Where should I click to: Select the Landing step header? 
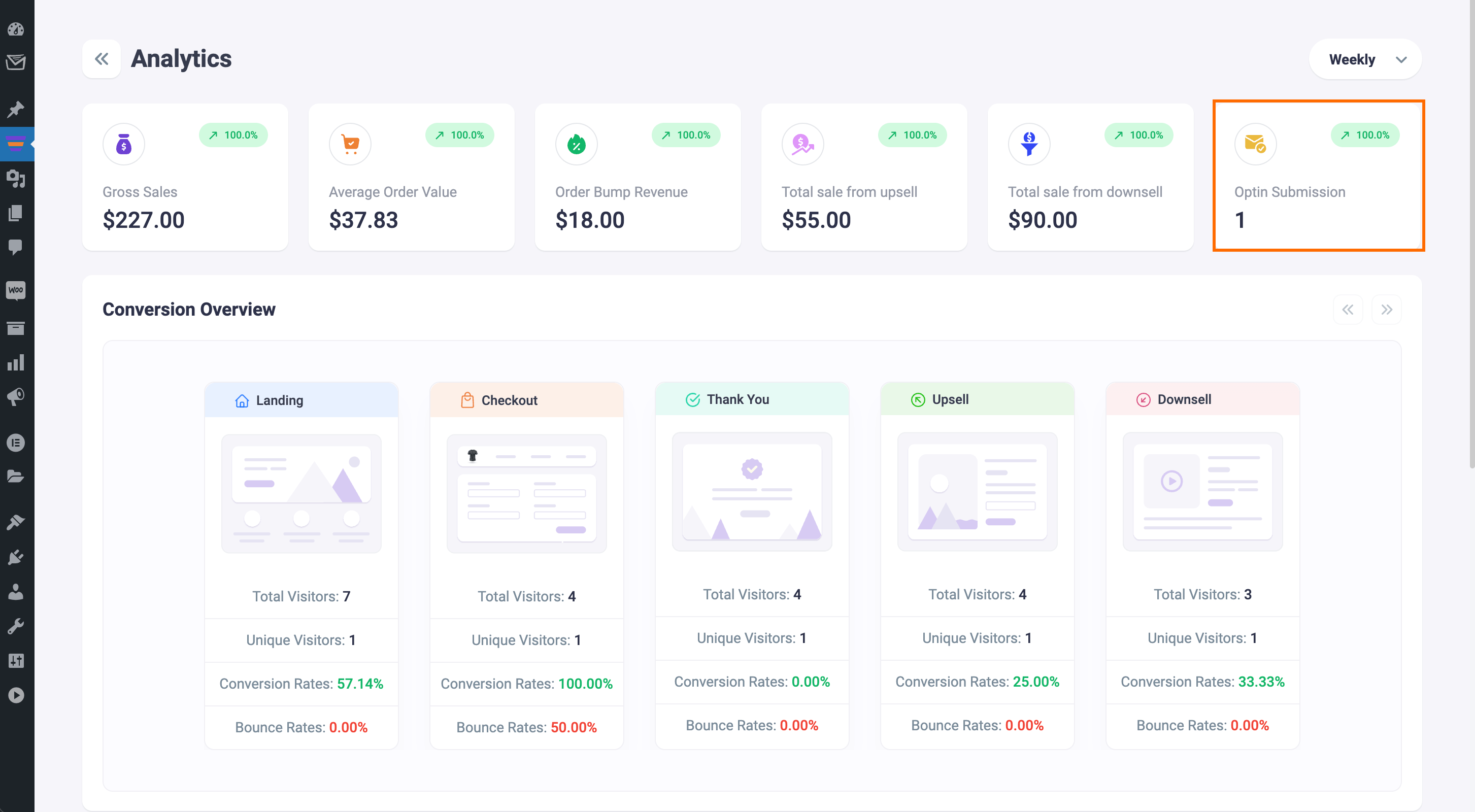[301, 400]
